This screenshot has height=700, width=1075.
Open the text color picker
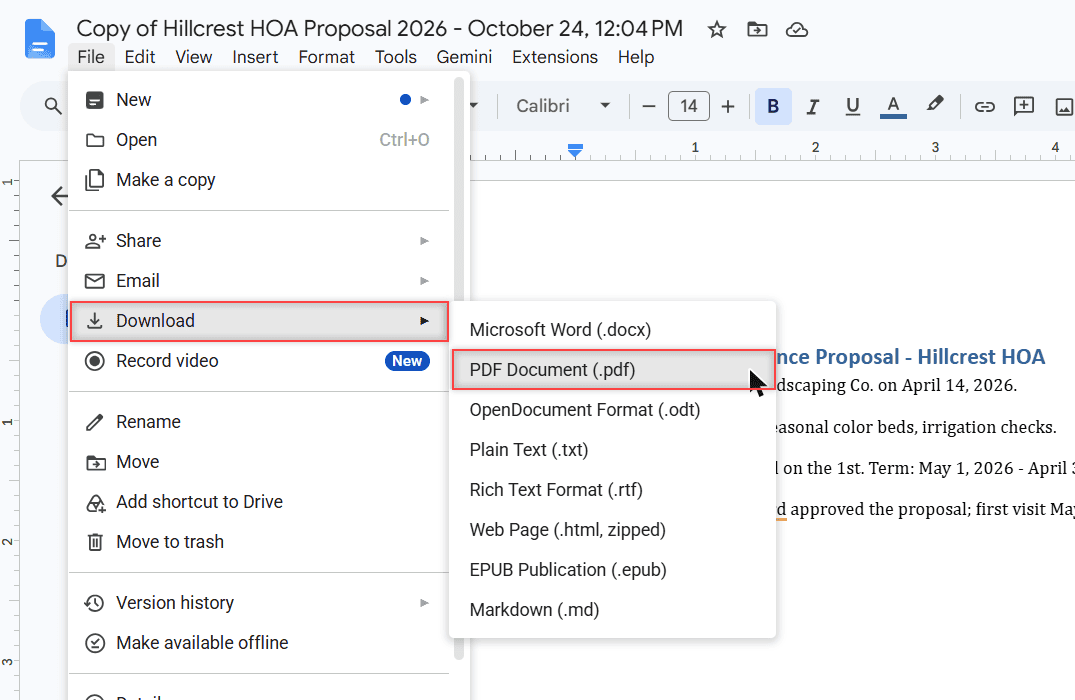click(893, 106)
